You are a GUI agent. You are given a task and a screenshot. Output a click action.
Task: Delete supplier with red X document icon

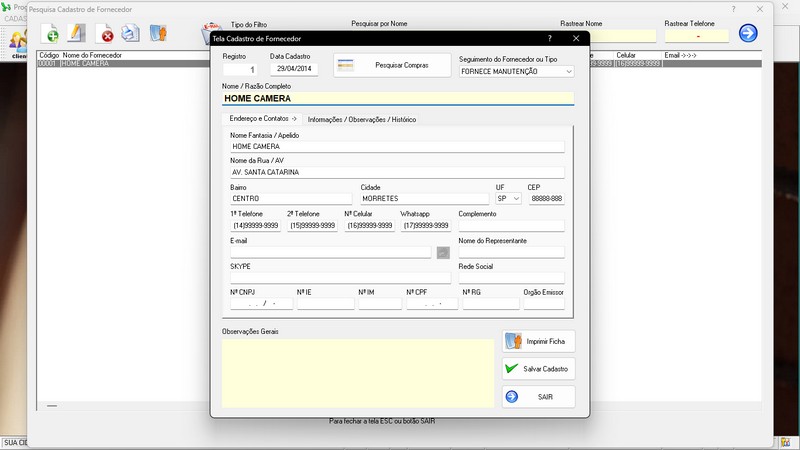pyautogui.click(x=105, y=34)
